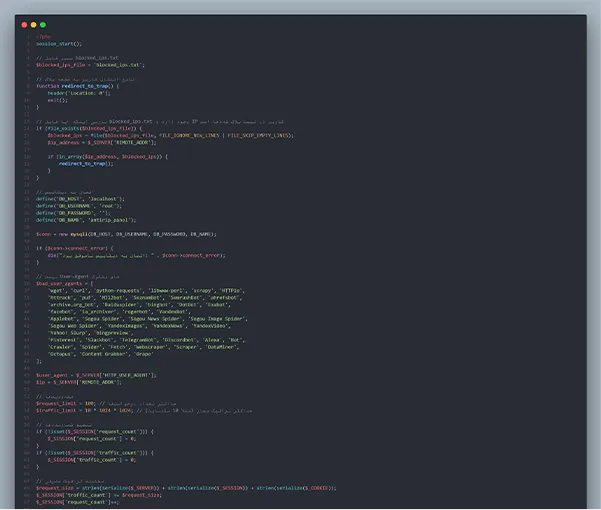Image resolution: width=601 pixels, height=510 pixels.
Task: Click the $_SESSION['request_count'] = 0 line
Action: pyautogui.click(x=92, y=439)
